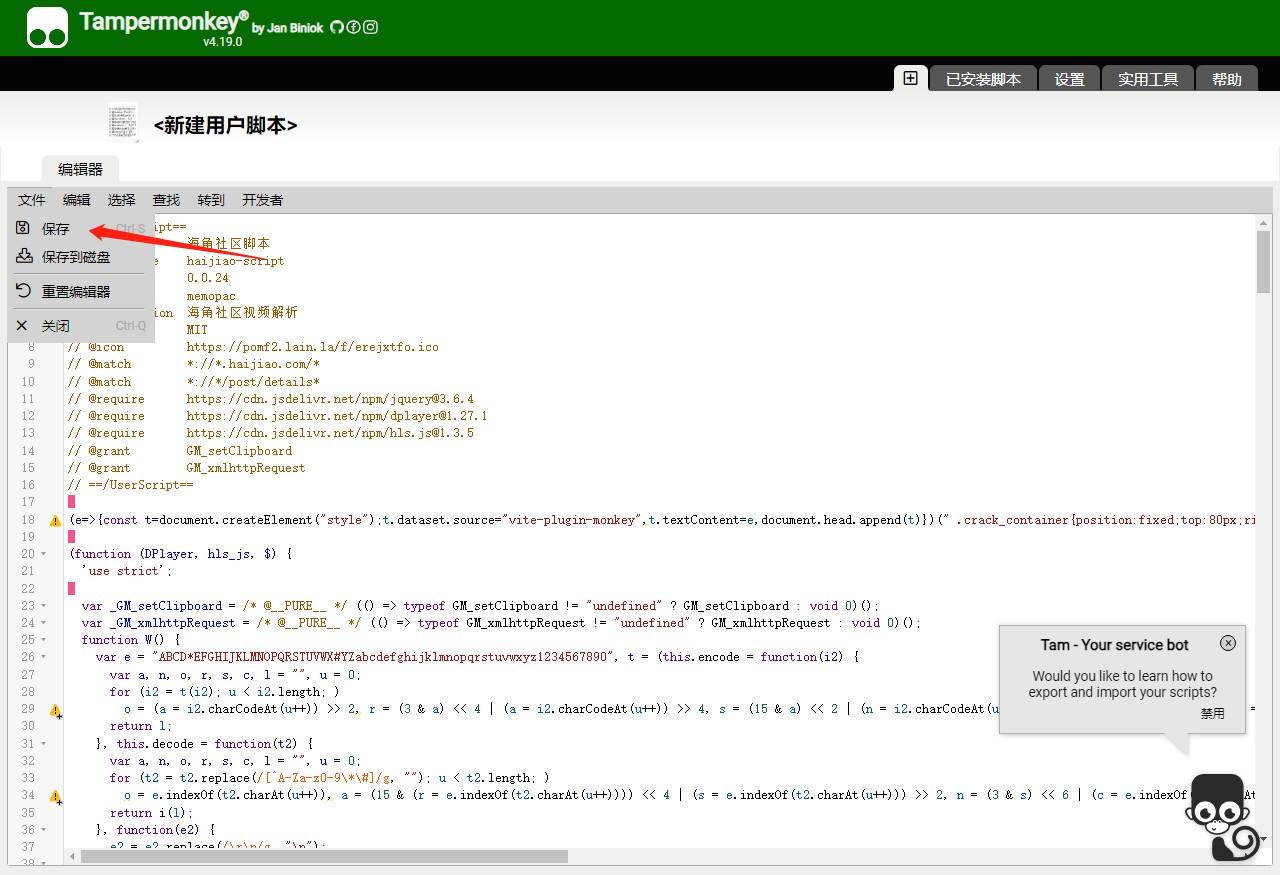Open the GitHub icon link in header
1280x875 pixels.
click(x=337, y=27)
